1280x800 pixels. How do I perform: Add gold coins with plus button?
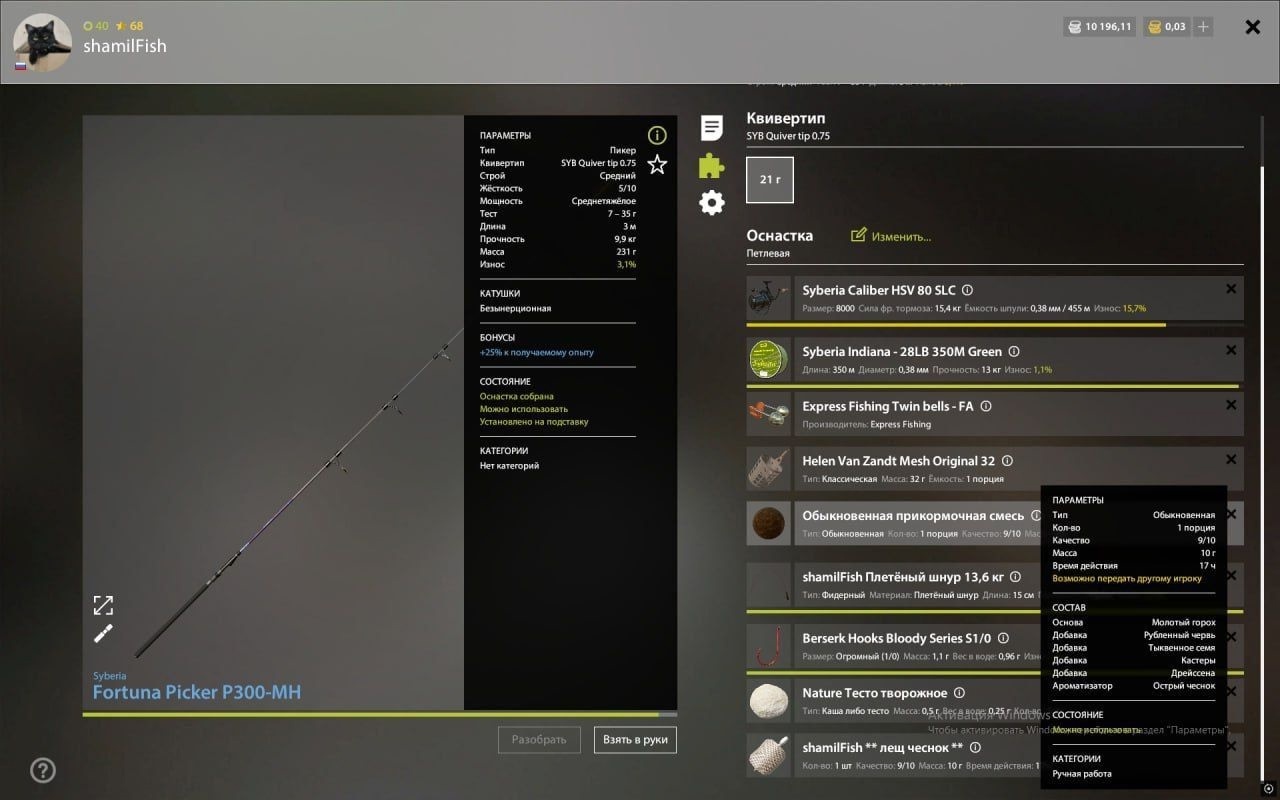point(1203,27)
